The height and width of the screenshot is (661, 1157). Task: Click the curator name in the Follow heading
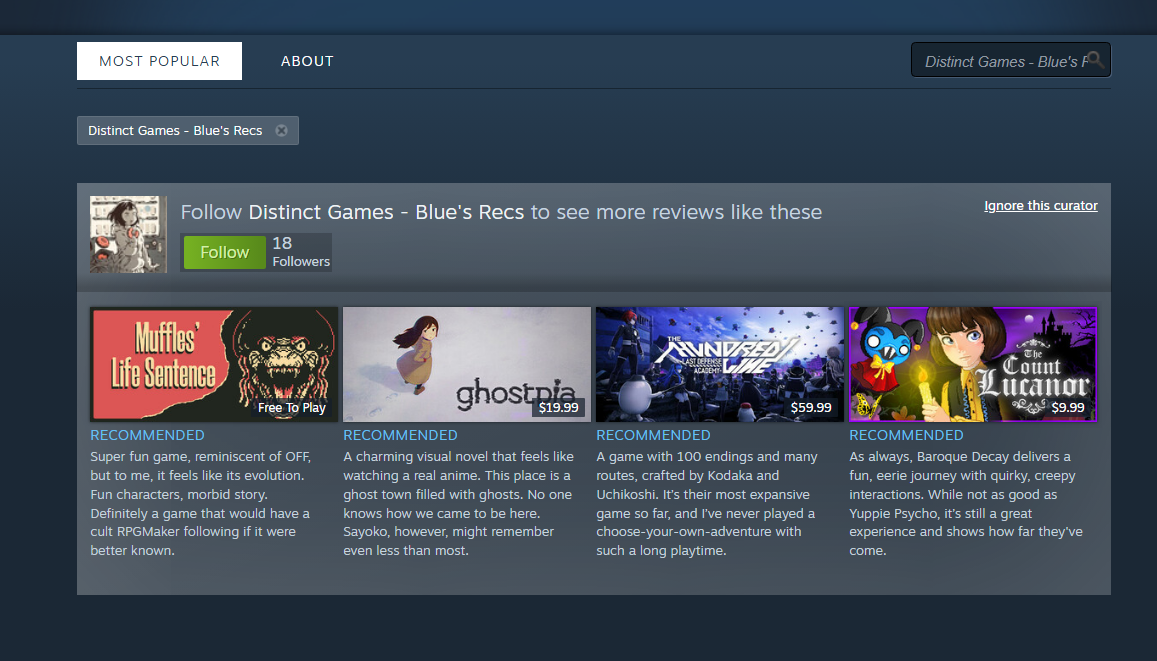click(386, 212)
